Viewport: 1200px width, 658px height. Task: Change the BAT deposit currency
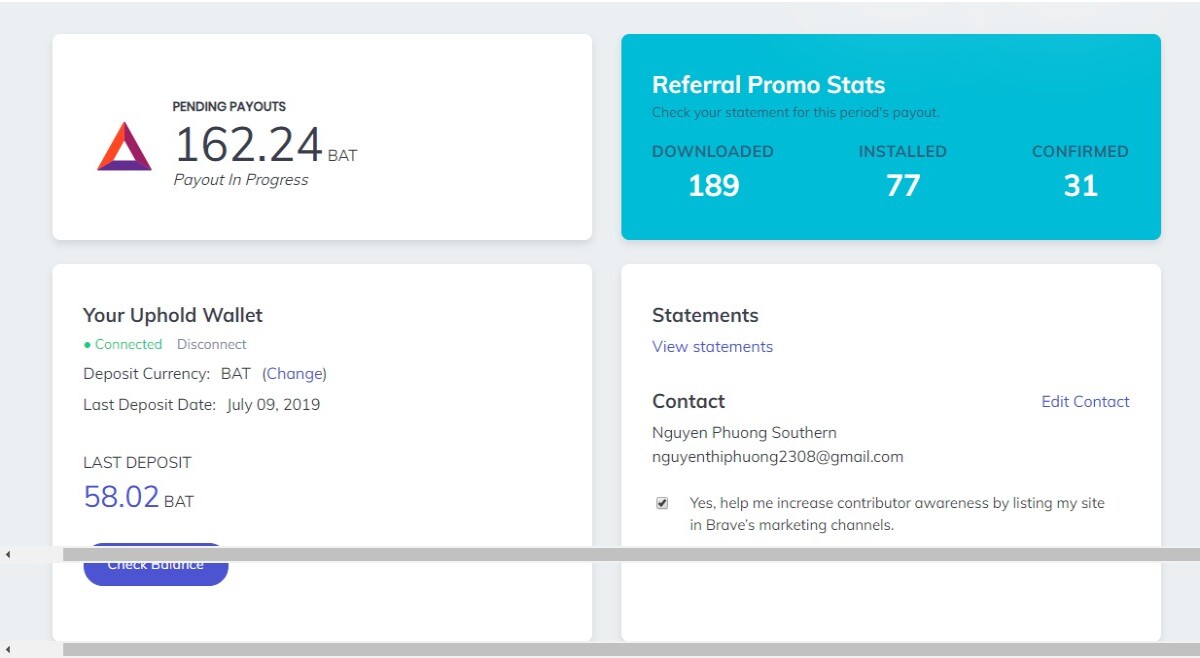pos(294,374)
